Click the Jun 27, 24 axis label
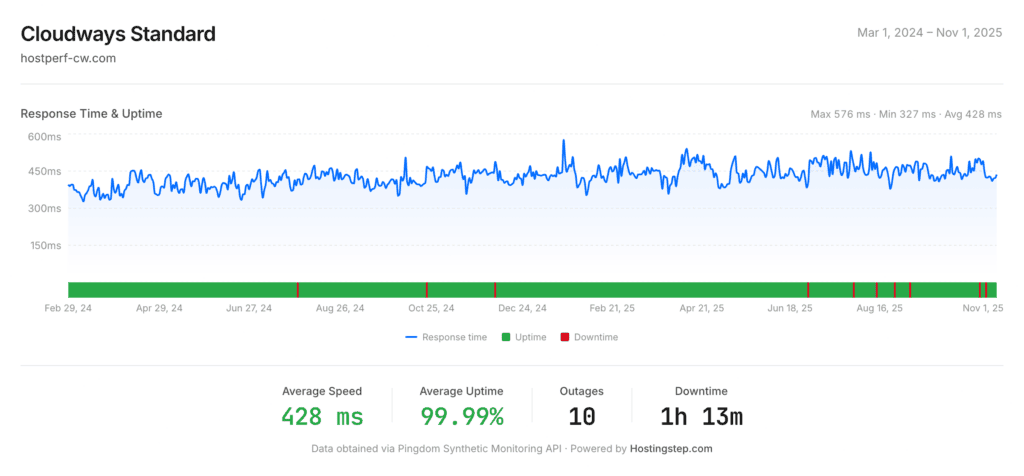This screenshot has width=1024, height=476. click(249, 308)
